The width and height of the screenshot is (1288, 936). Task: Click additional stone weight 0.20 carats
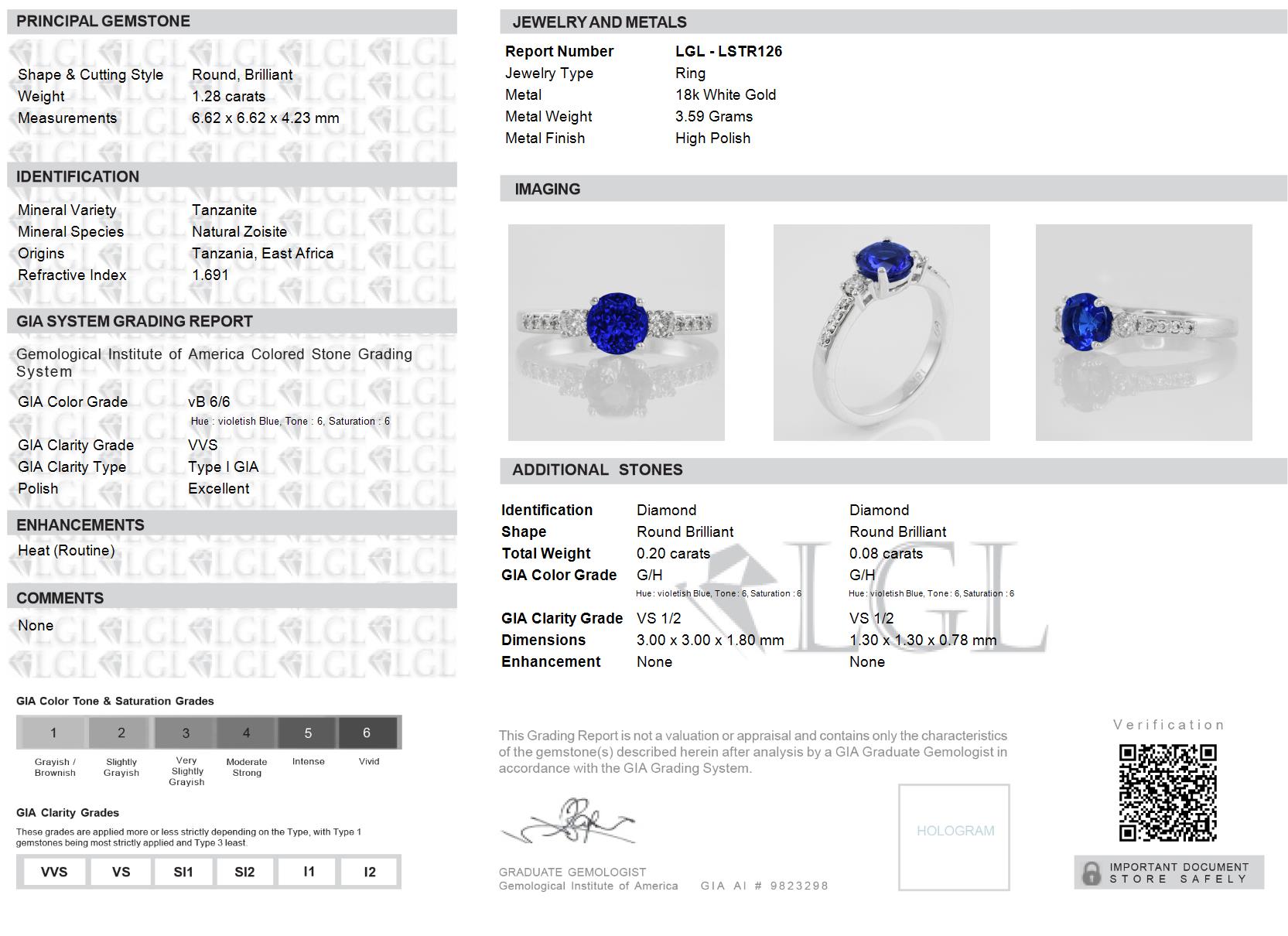tap(673, 553)
